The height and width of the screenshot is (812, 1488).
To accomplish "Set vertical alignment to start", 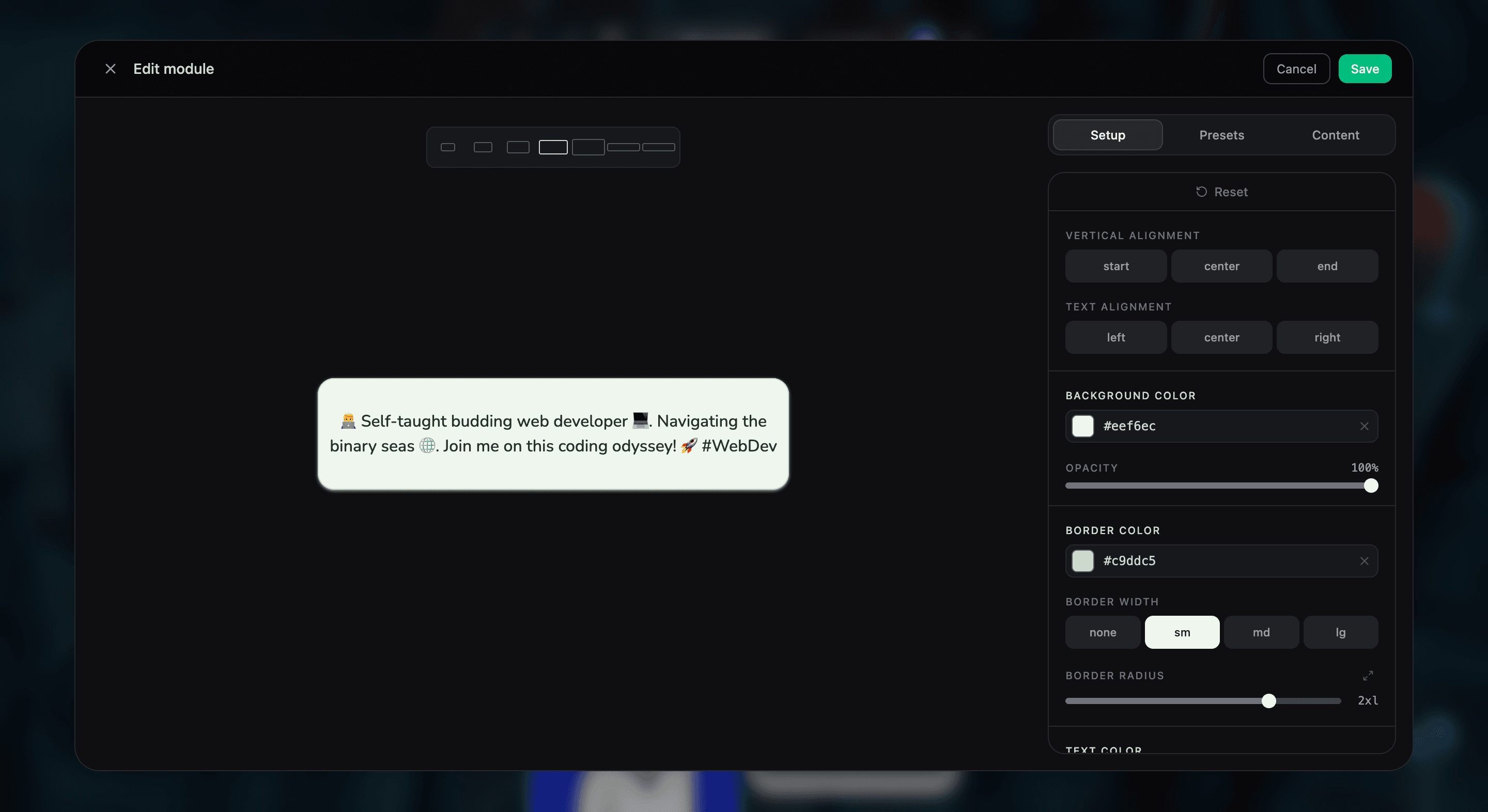I will [x=1115, y=266].
